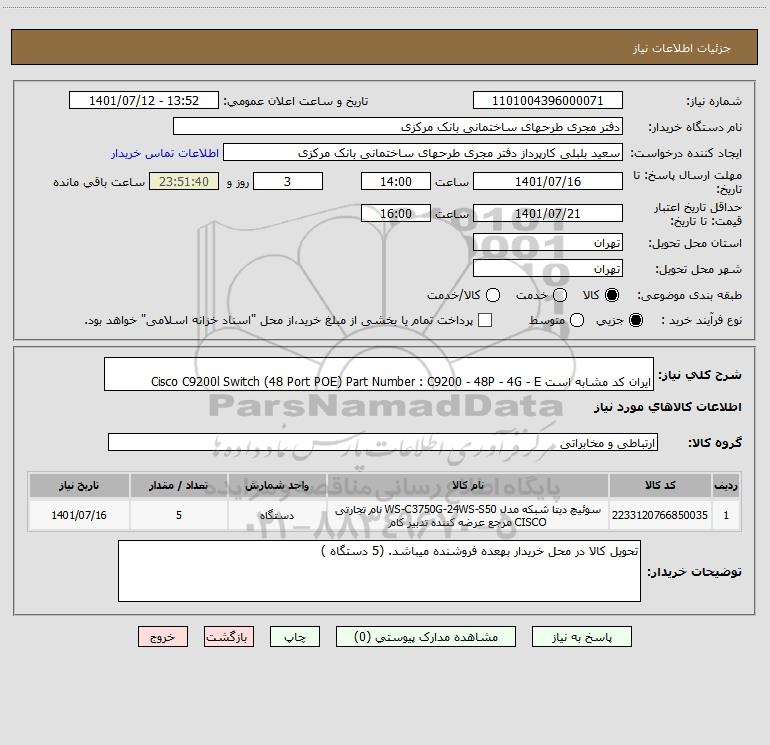Click the واحد شمارش column header
This screenshot has width=770, height=745.
point(277,486)
